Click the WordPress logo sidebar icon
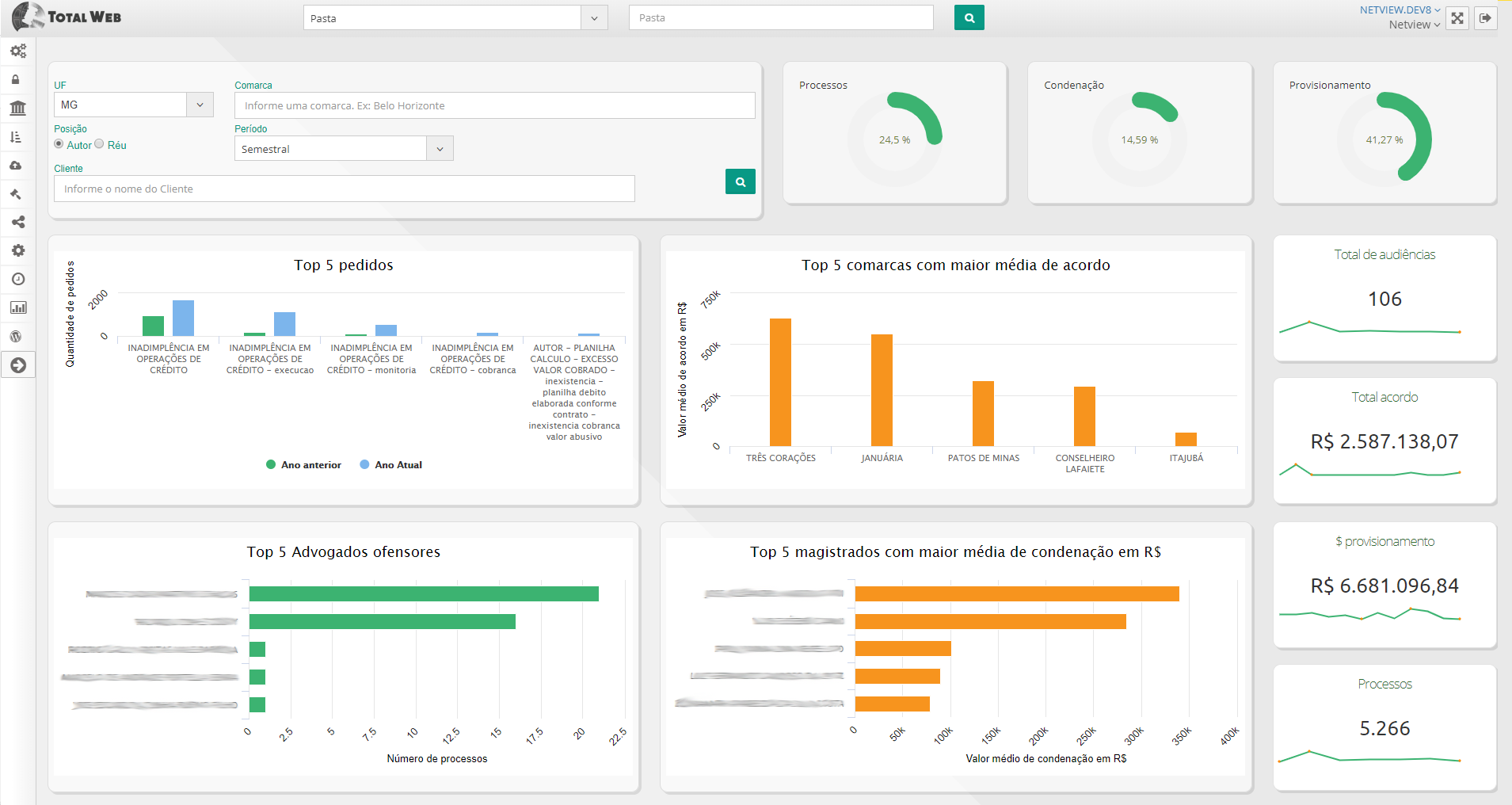 pos(16,336)
